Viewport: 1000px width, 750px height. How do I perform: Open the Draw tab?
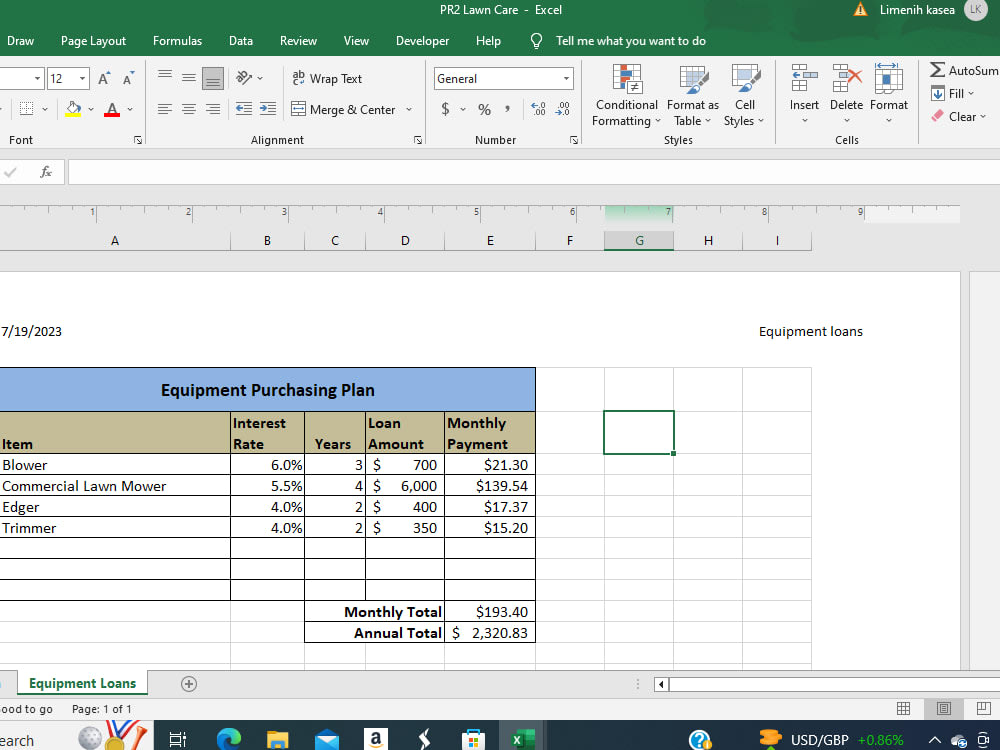coord(20,41)
